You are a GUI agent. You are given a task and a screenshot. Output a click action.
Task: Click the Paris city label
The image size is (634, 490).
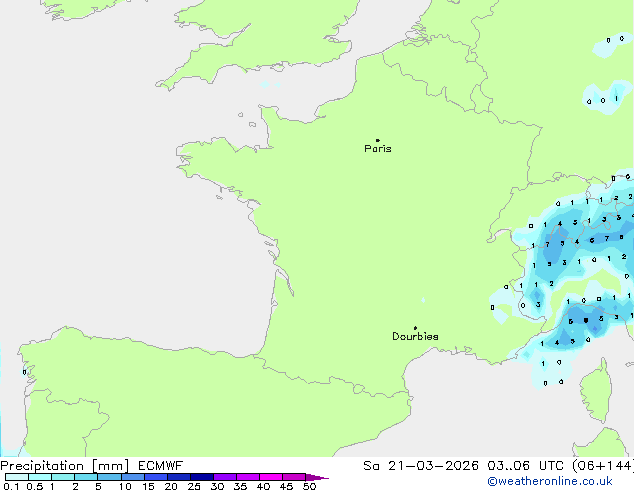pos(378,148)
